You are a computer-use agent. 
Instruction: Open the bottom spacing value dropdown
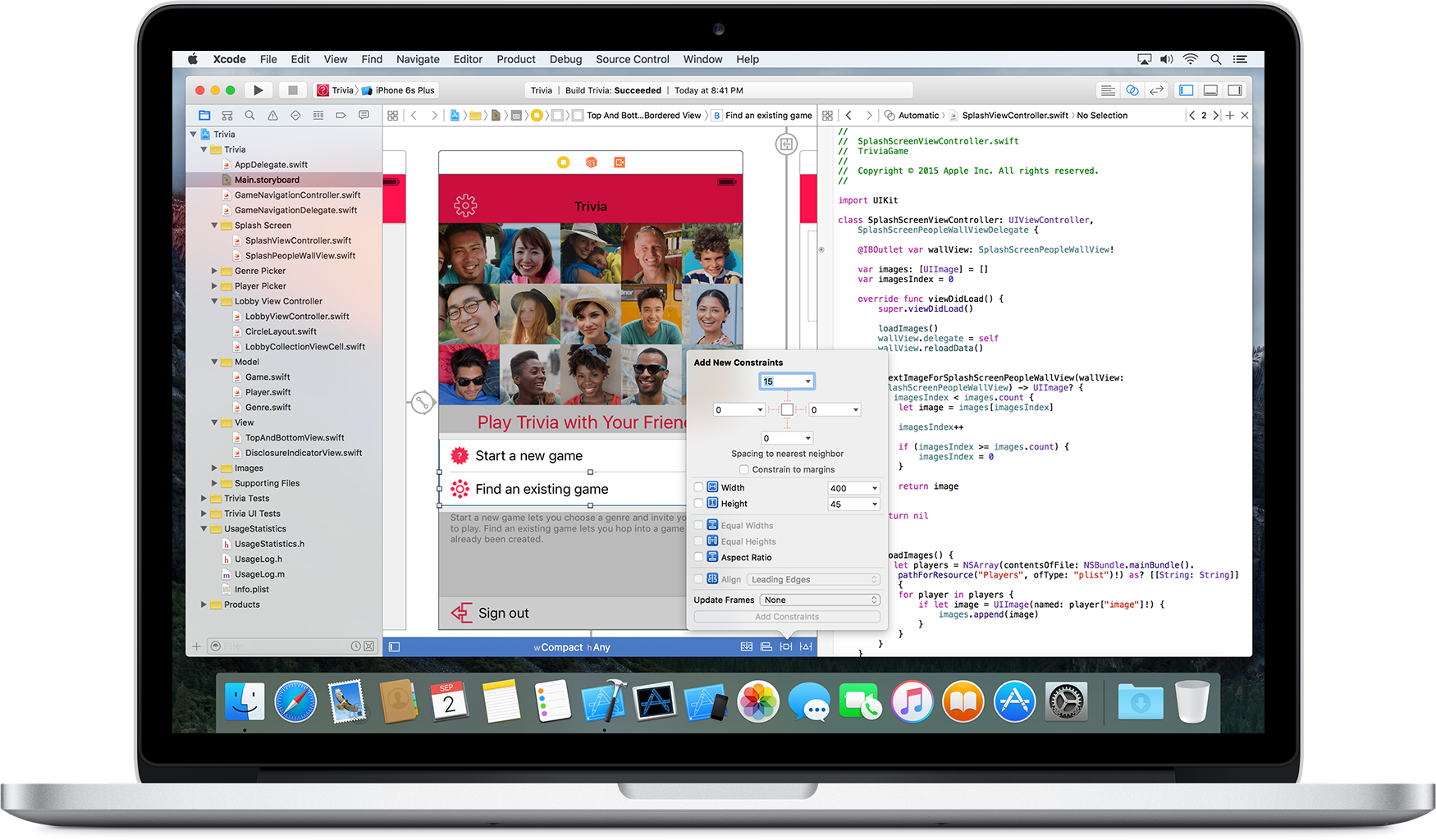click(x=808, y=438)
